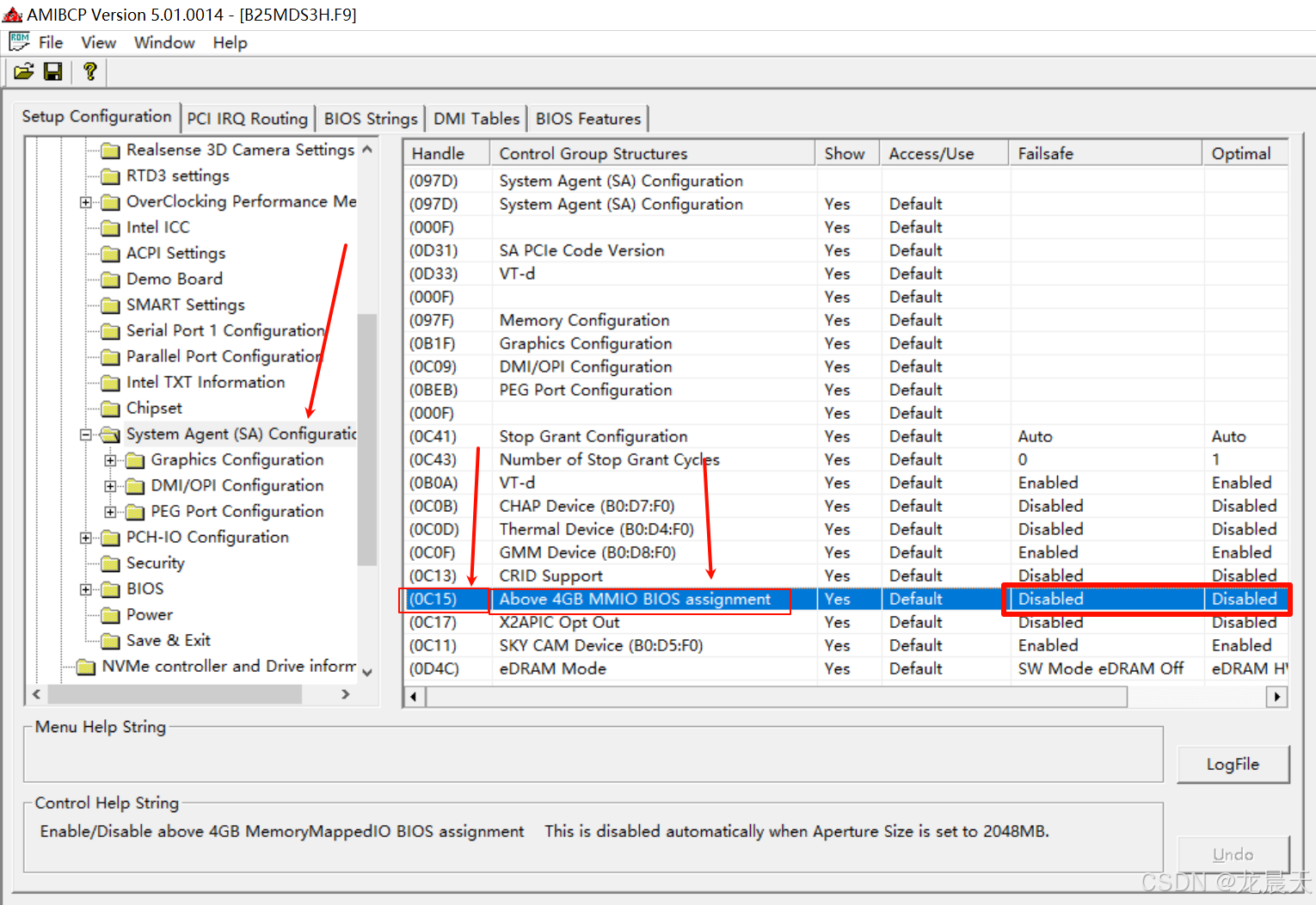Expand the PEG Port Configuration tree node
The image size is (1316, 905).
point(110,512)
